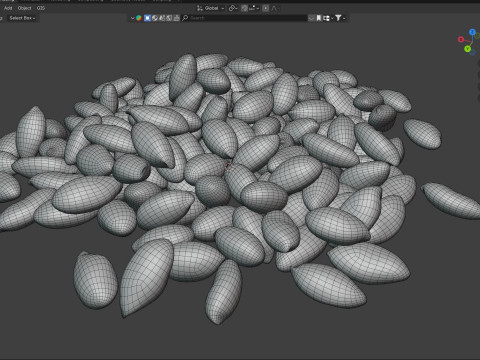Click the printer-like icon before Search

pos(176,18)
